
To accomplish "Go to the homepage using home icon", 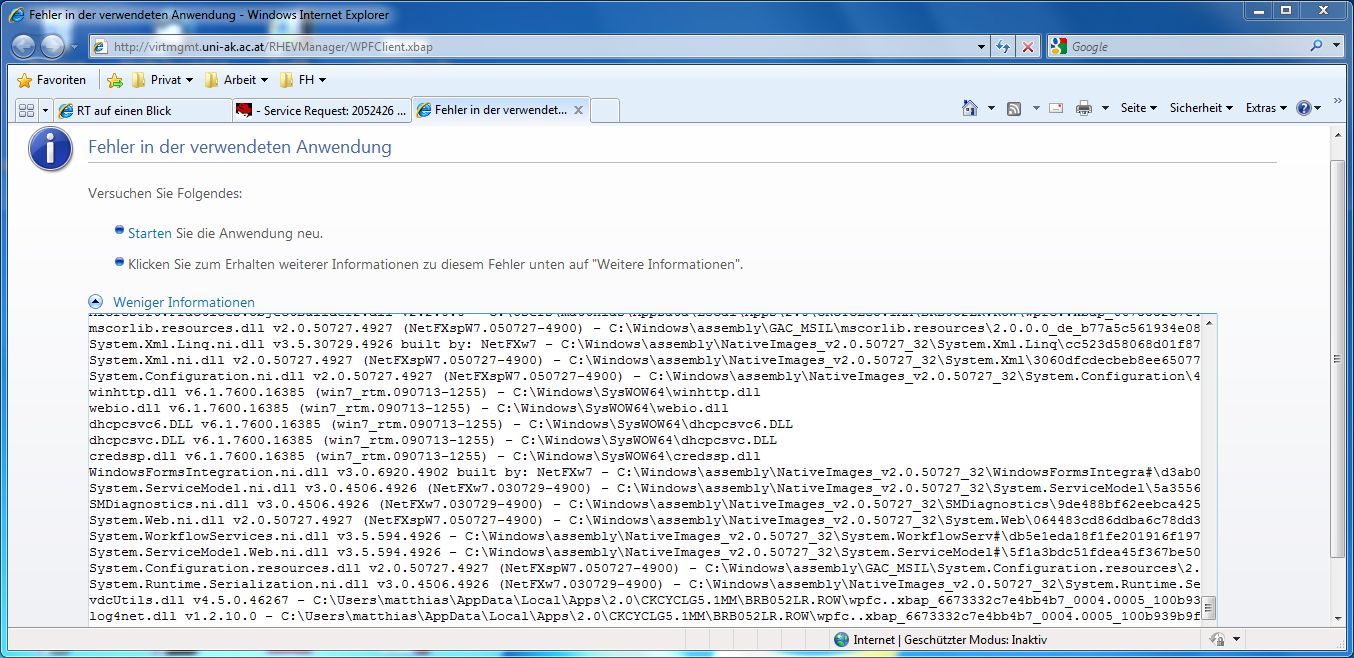I will point(971,106).
